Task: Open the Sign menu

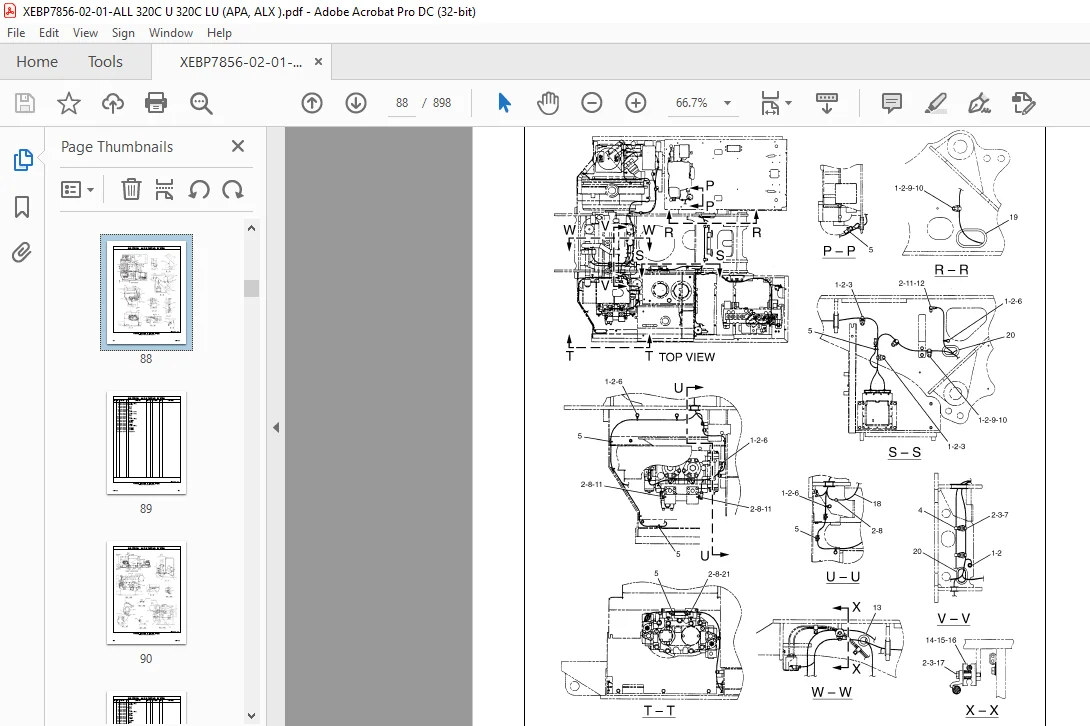Action: click(x=123, y=33)
